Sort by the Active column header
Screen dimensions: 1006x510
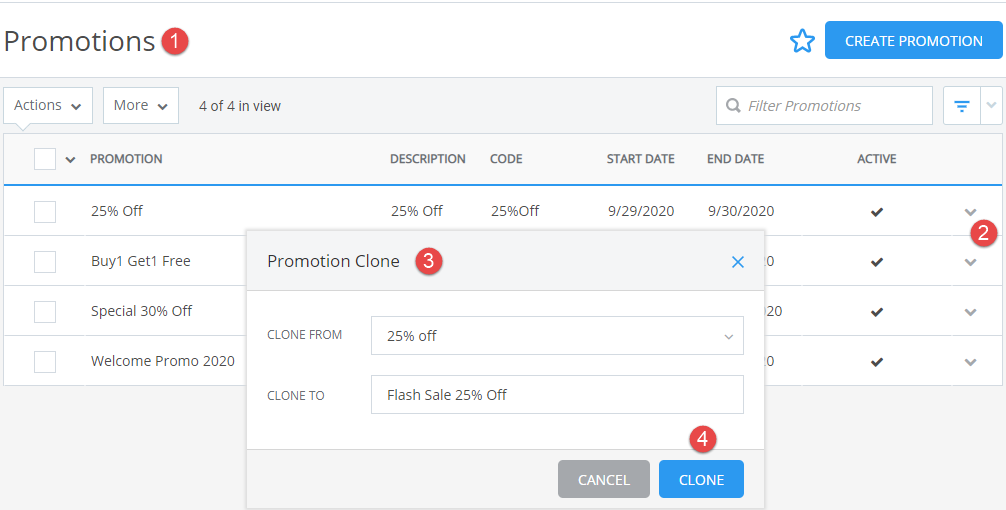876,159
